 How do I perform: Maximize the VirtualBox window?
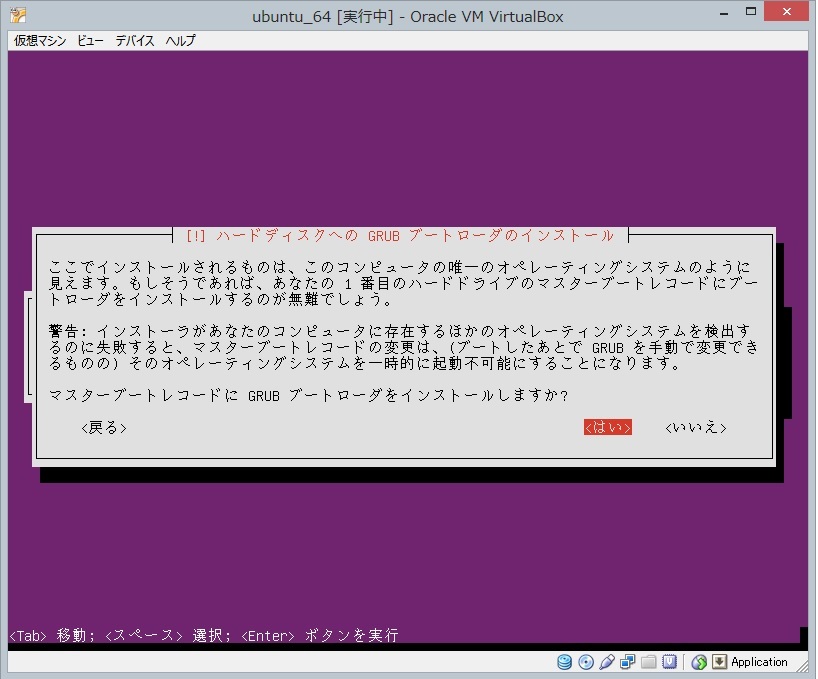[751, 11]
